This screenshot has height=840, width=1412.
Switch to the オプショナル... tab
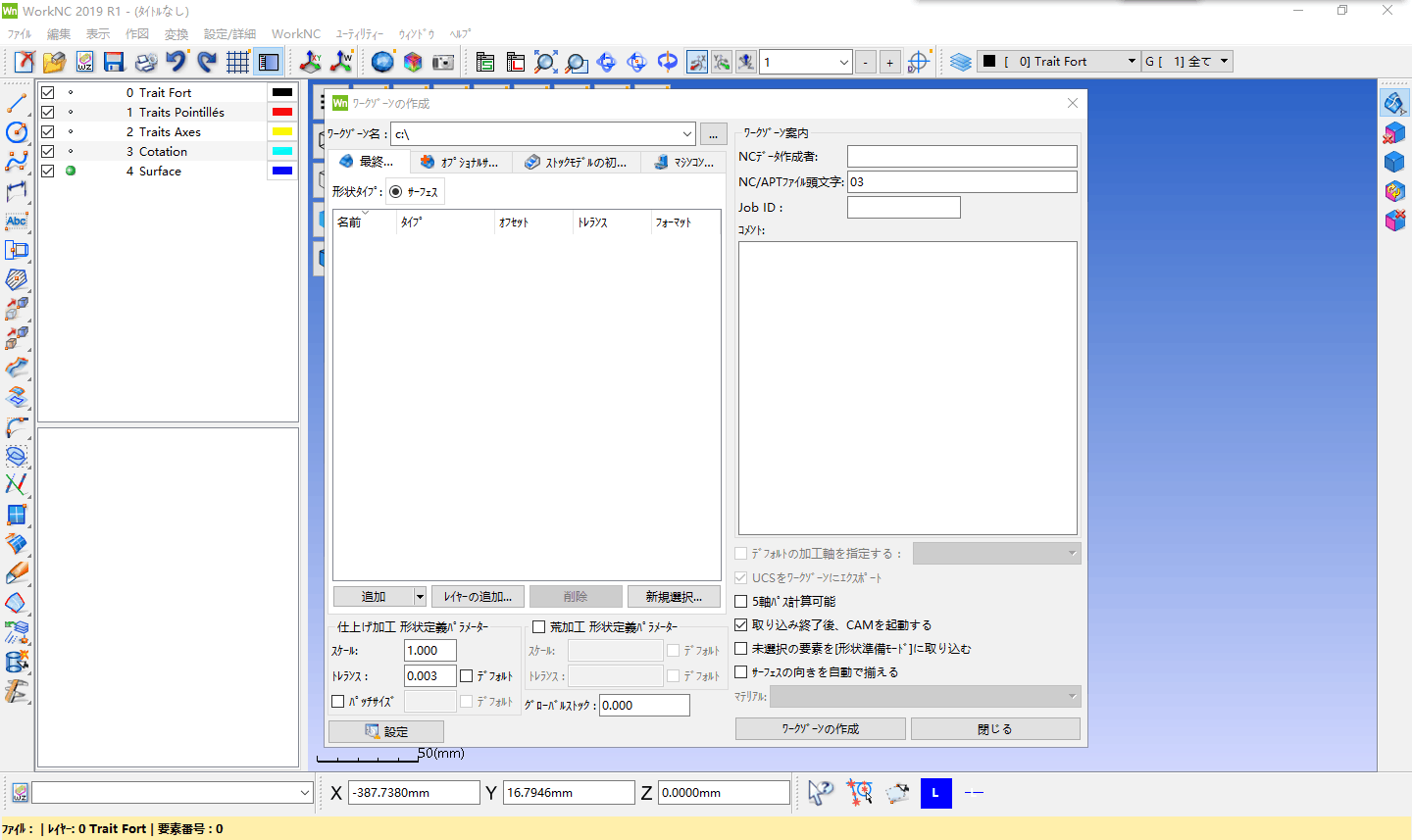pos(460,163)
